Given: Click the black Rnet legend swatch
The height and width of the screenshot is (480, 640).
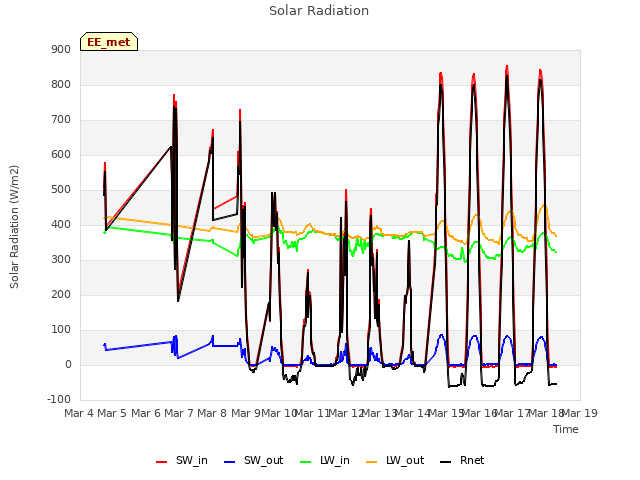Looking at the screenshot, I should click(x=446, y=462).
